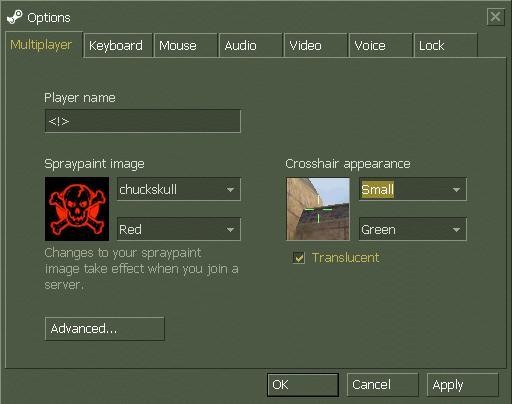Click the crosshair preview image

click(x=318, y=209)
